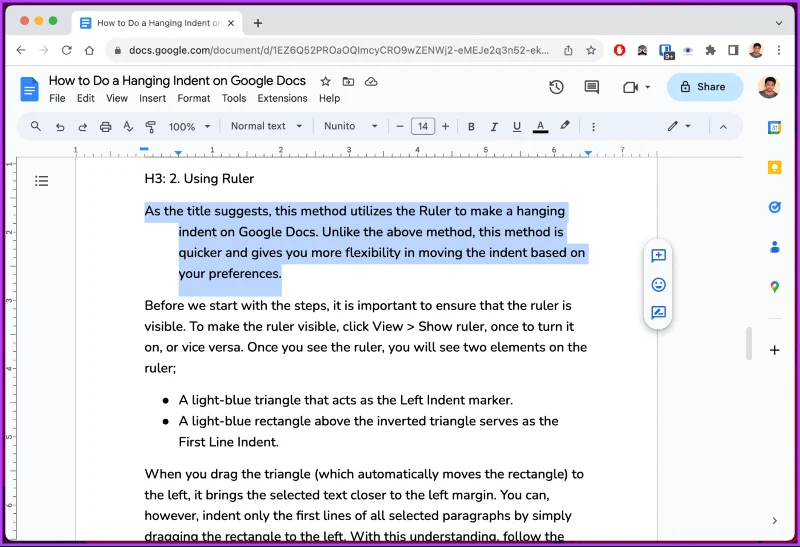Bookmark this page with the star
Image resolution: width=800 pixels, height=547 pixels.
click(591, 50)
